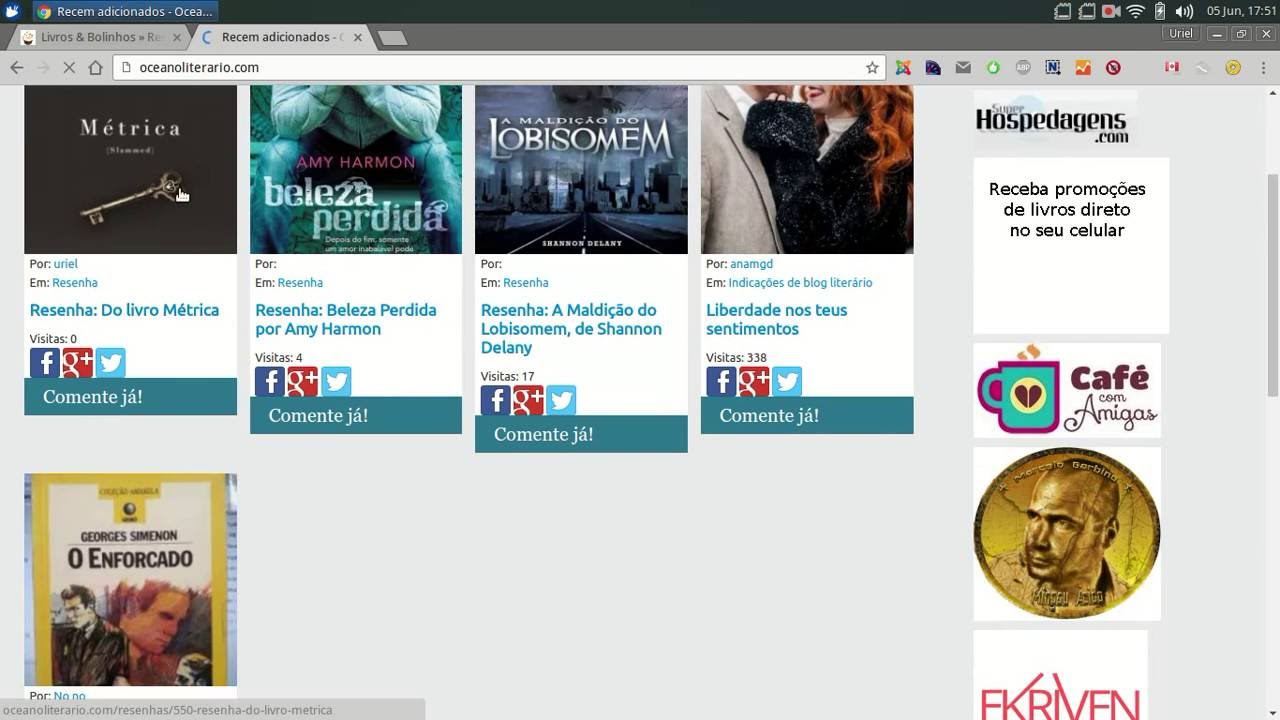The width and height of the screenshot is (1280, 720).
Task: Share Maldição do Lobisomem review on Google+
Action: tap(528, 400)
